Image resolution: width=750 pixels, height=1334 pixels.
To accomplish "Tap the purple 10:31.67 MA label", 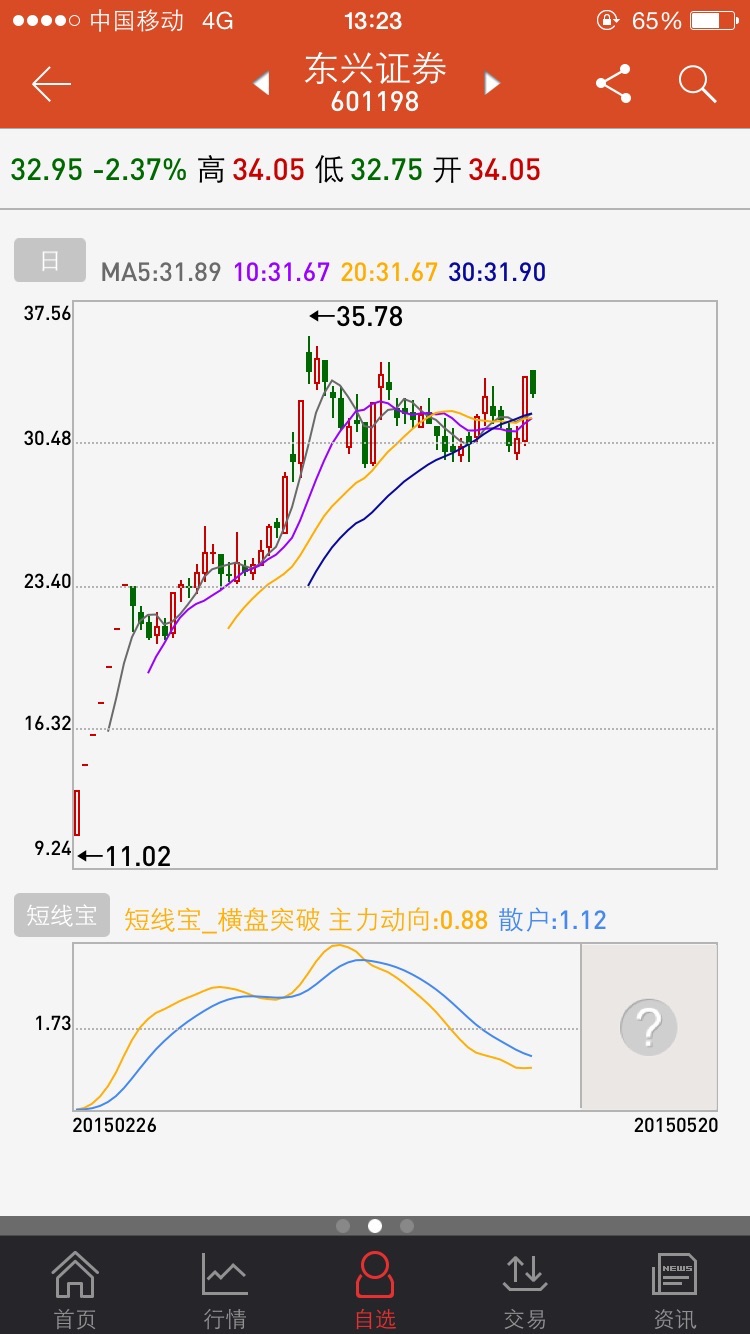I will [x=282, y=272].
